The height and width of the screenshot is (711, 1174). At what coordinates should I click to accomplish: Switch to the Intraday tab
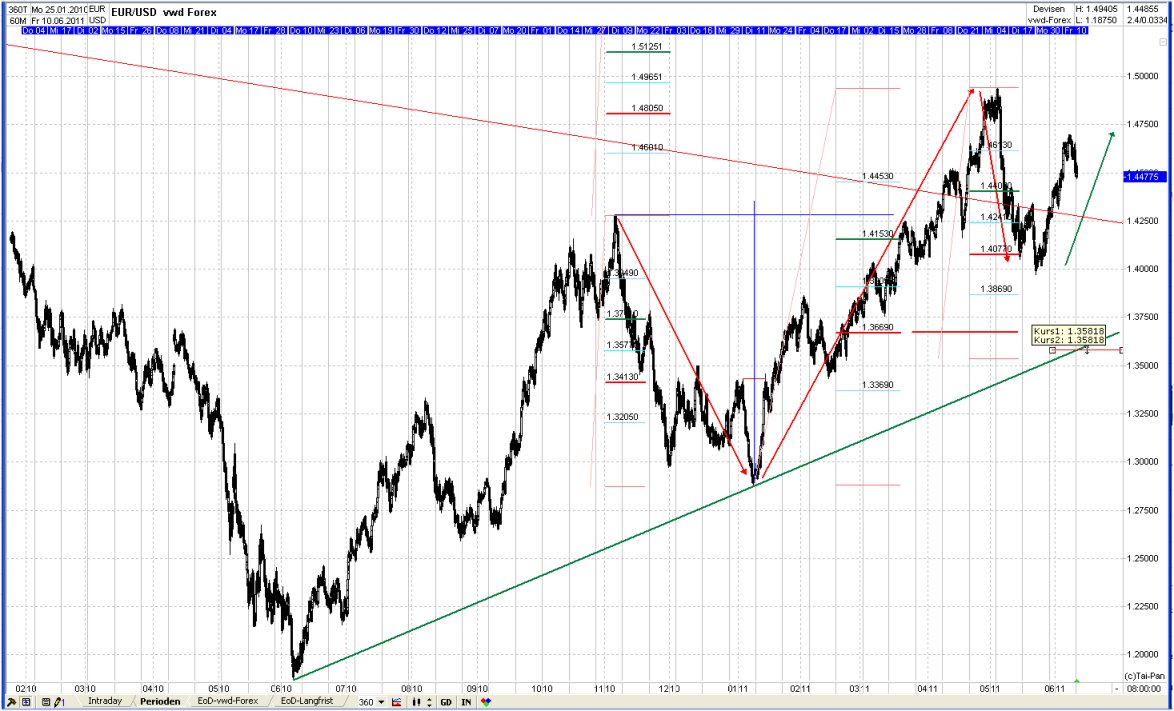(x=104, y=700)
